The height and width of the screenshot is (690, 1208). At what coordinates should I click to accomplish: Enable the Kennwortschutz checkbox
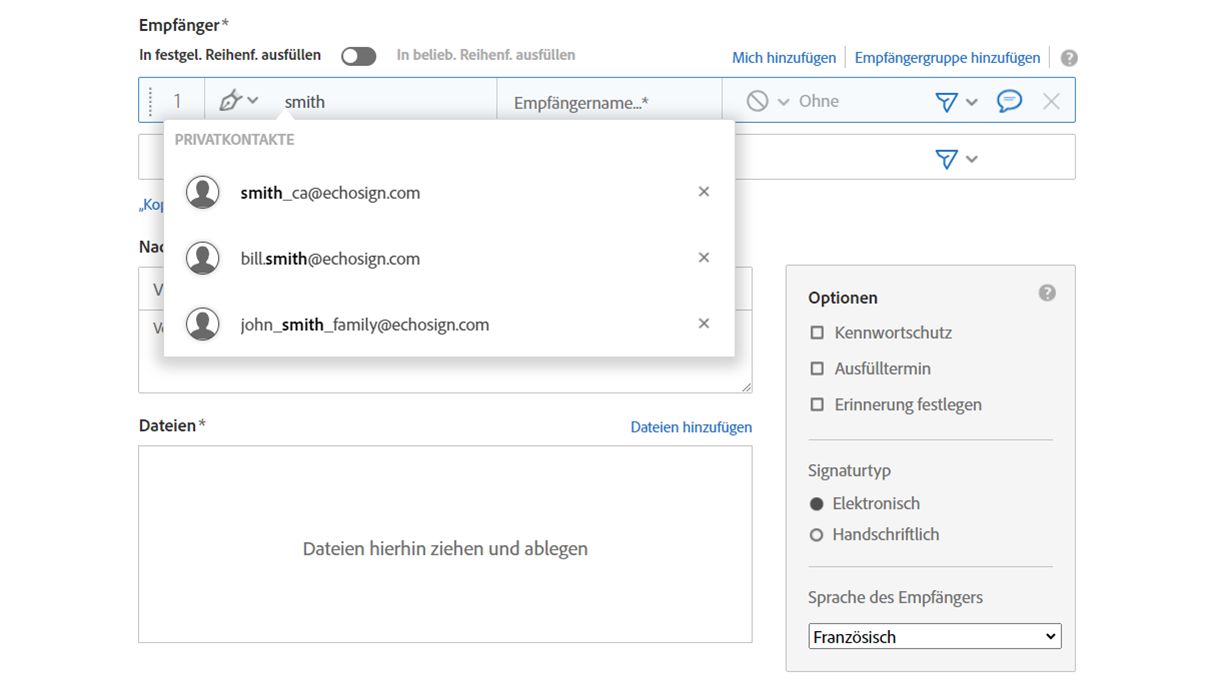point(817,332)
